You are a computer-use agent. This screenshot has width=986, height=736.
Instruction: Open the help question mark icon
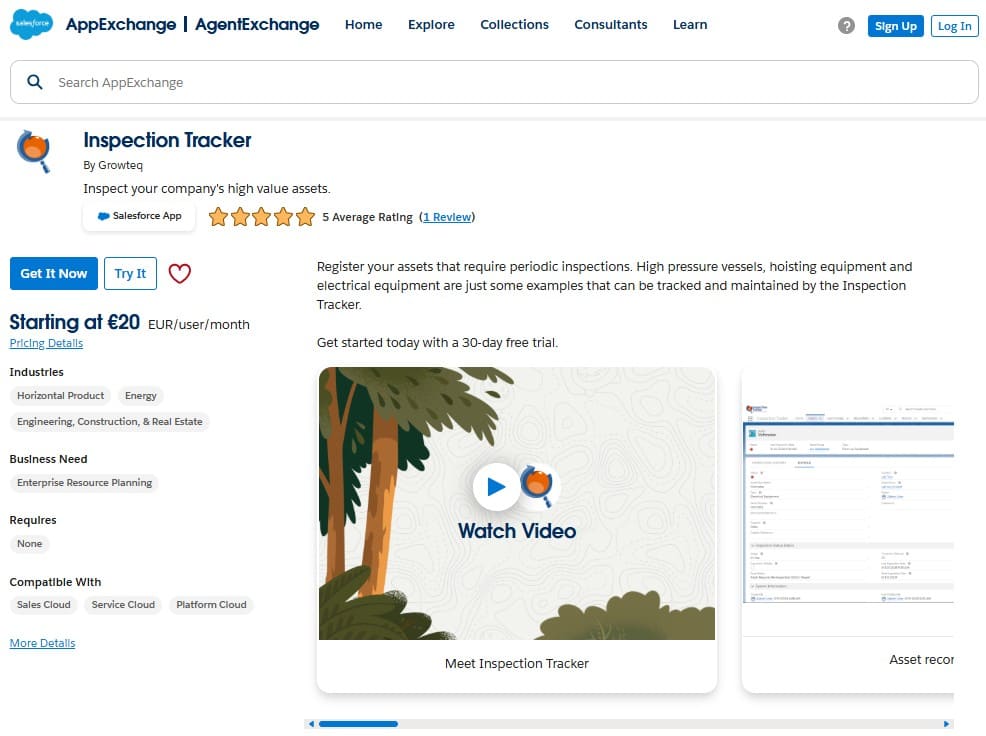pos(846,26)
